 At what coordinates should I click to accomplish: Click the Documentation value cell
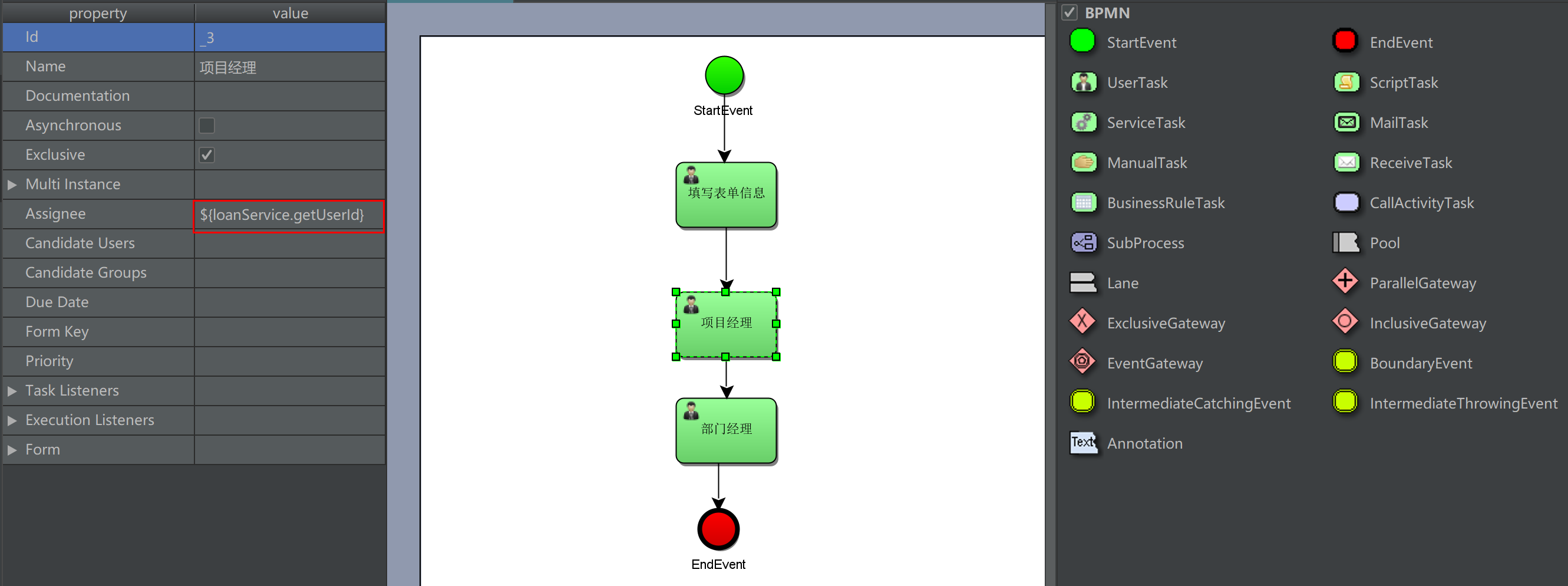click(x=290, y=96)
